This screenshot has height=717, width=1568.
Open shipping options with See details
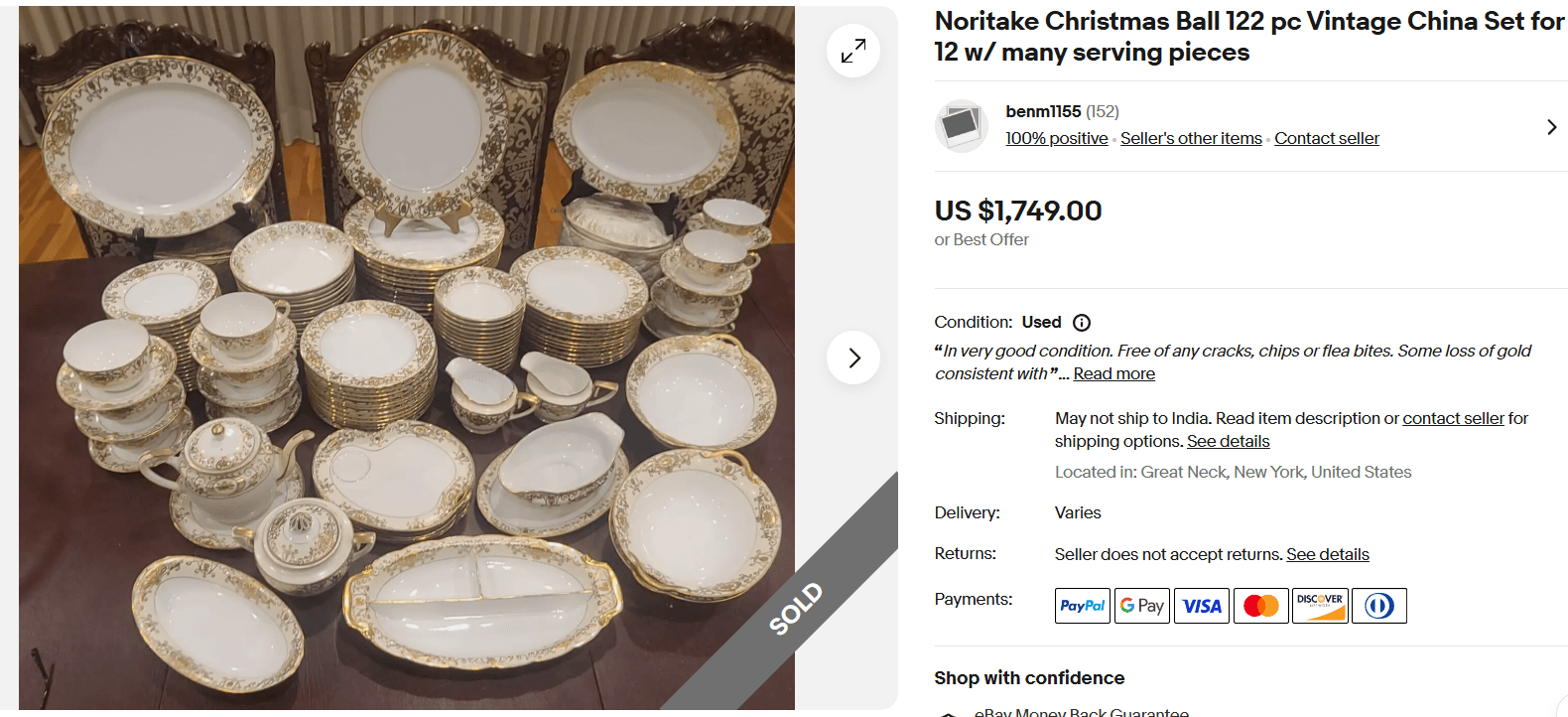pos(1228,441)
